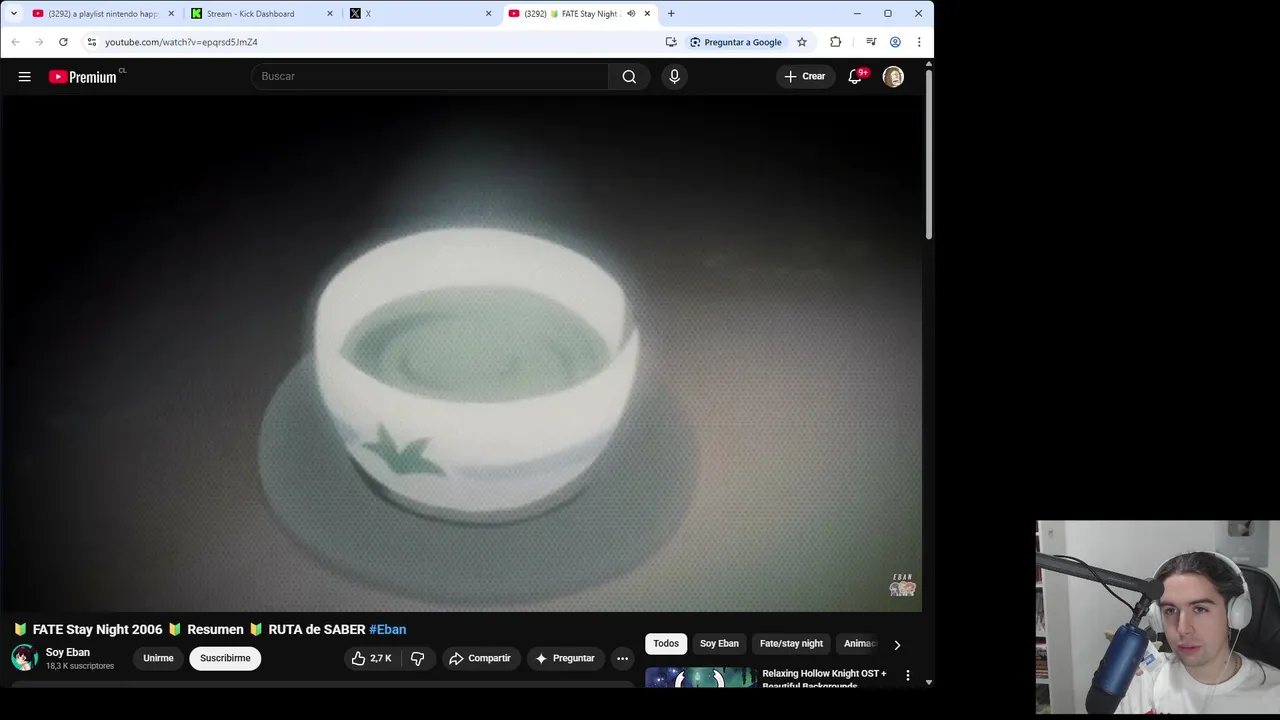
Task: Click the Suscribirme button
Action: pos(225,658)
